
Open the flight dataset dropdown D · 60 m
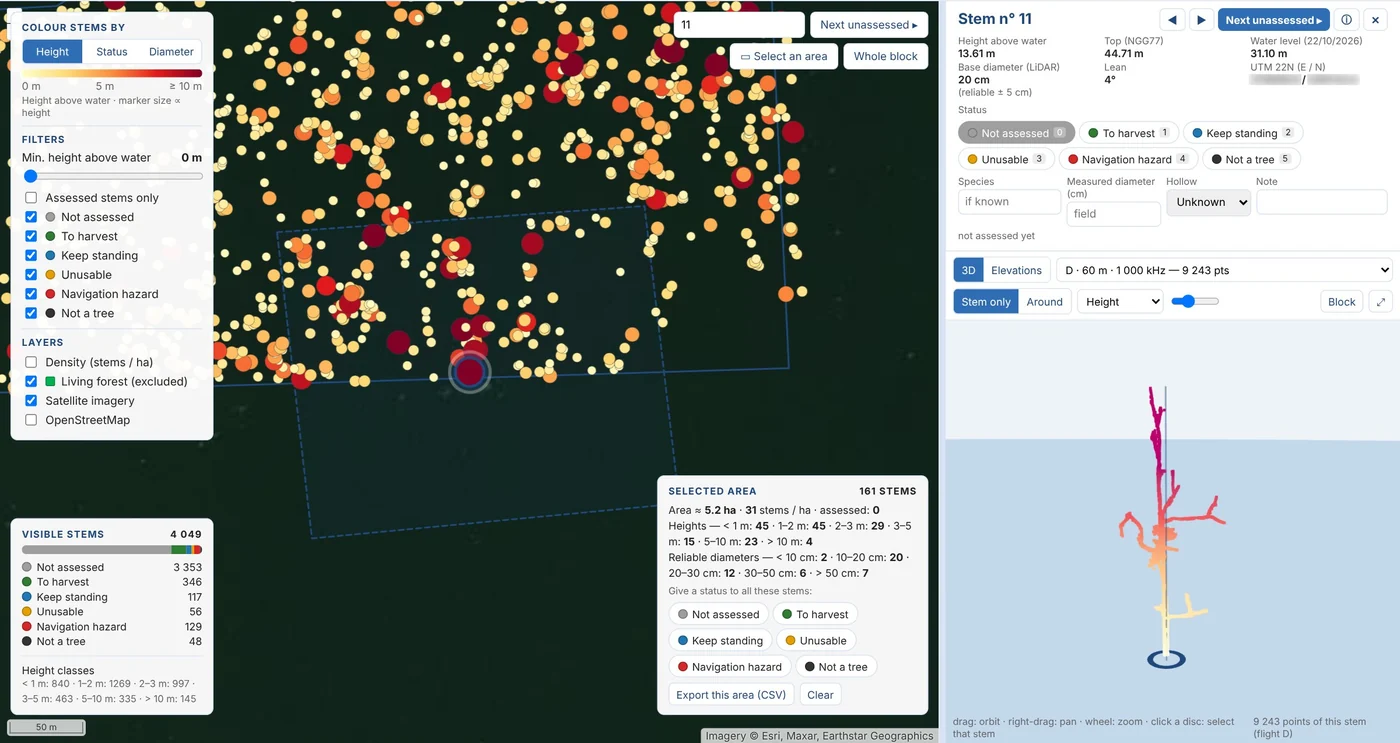click(1224, 270)
